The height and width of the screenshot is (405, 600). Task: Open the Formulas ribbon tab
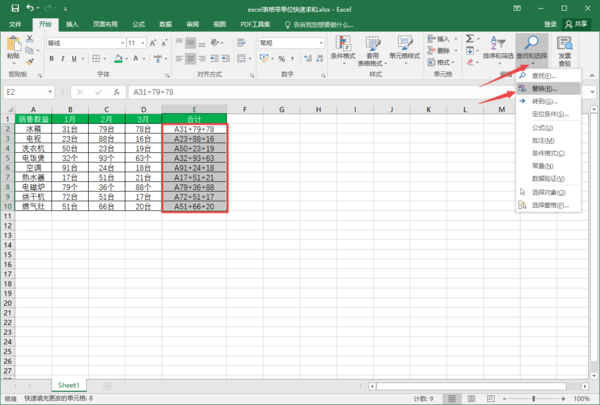[138, 22]
